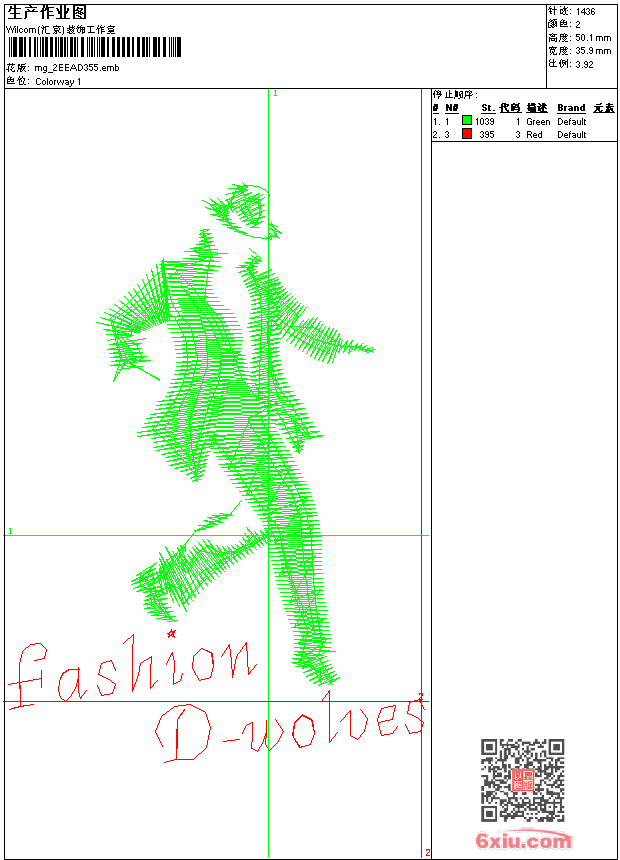Screen dimensions: 620x860
Task: Click the QR code image
Action: tap(522, 780)
